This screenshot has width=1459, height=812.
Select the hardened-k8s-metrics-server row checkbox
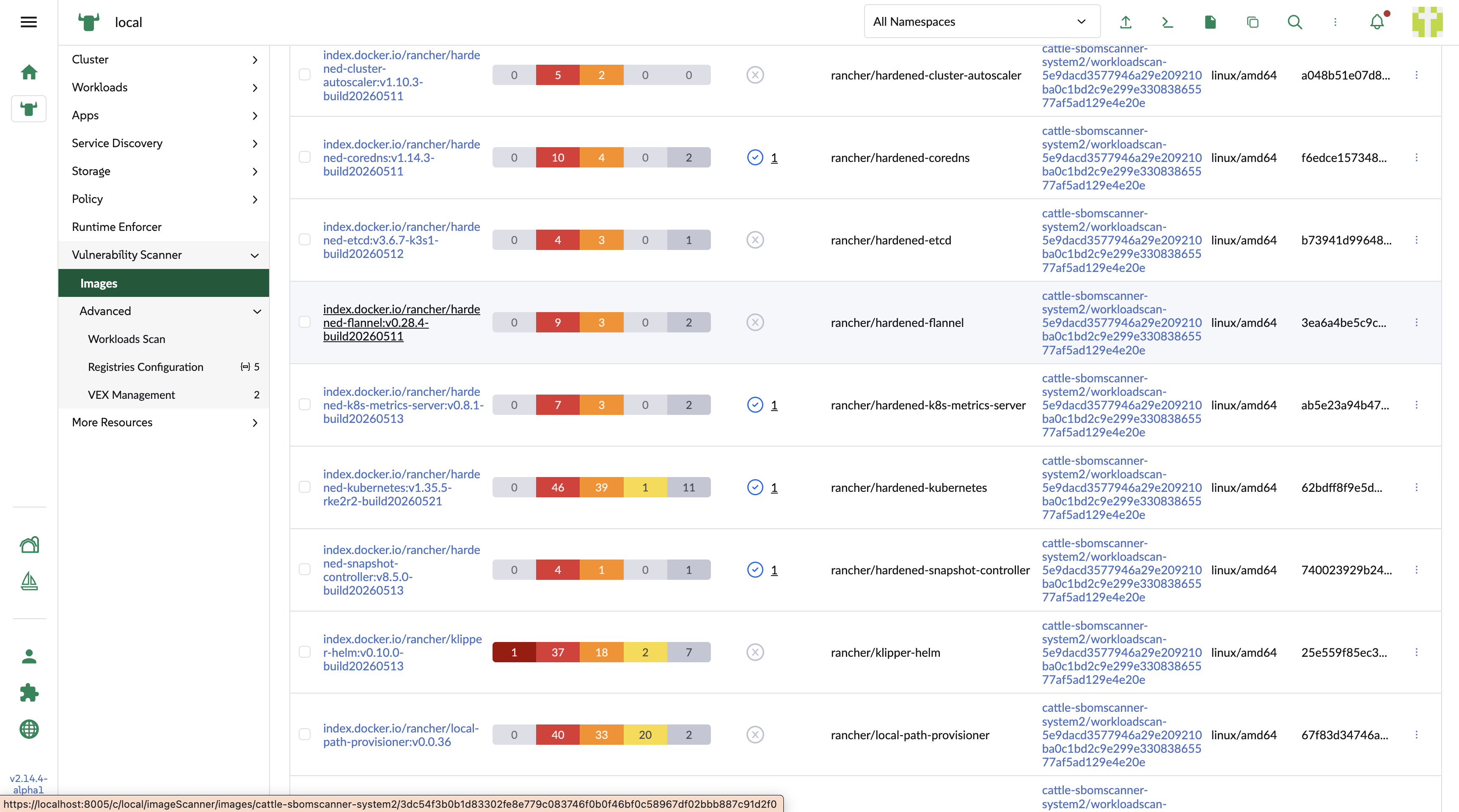pos(305,405)
